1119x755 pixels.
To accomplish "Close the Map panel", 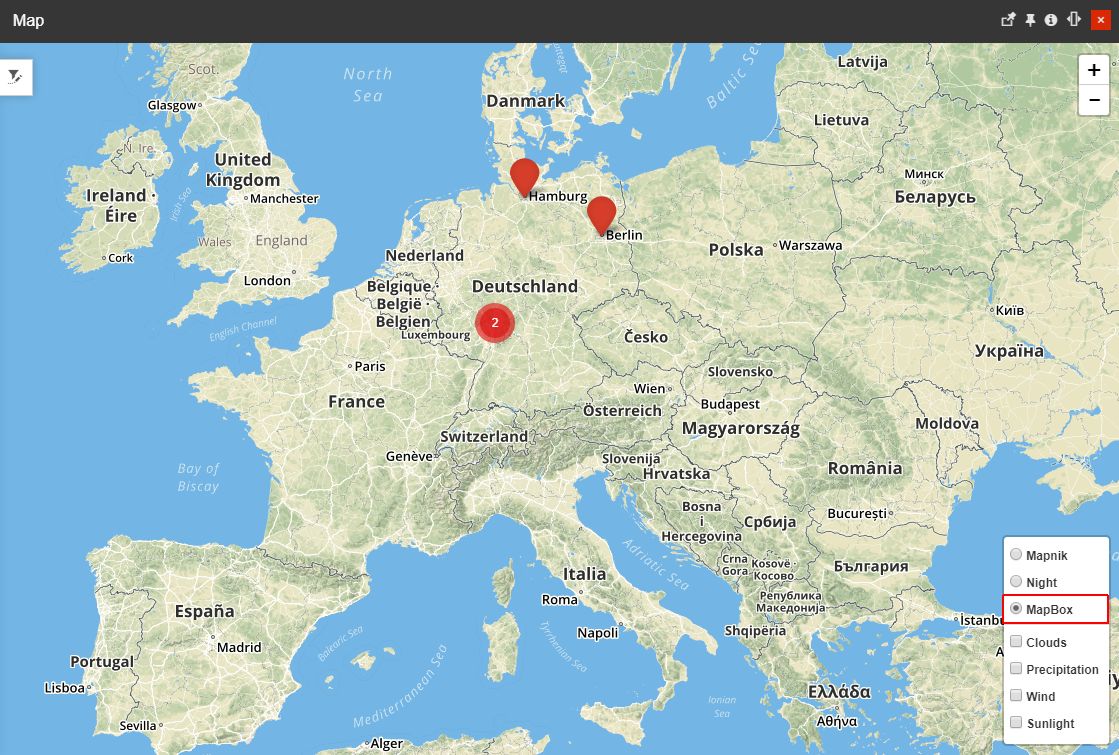I will [1100, 19].
